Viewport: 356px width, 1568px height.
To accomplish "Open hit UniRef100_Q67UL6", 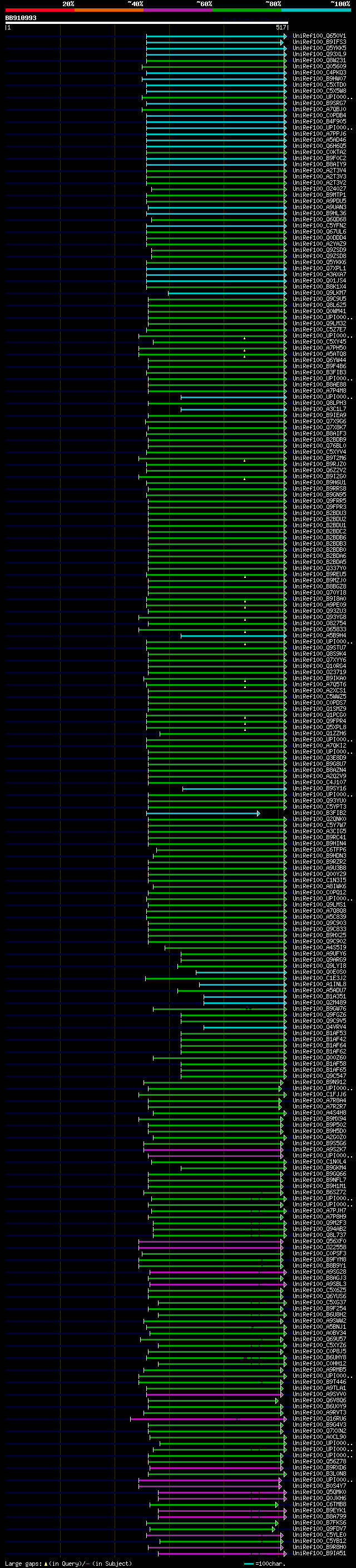I will coord(319,232).
